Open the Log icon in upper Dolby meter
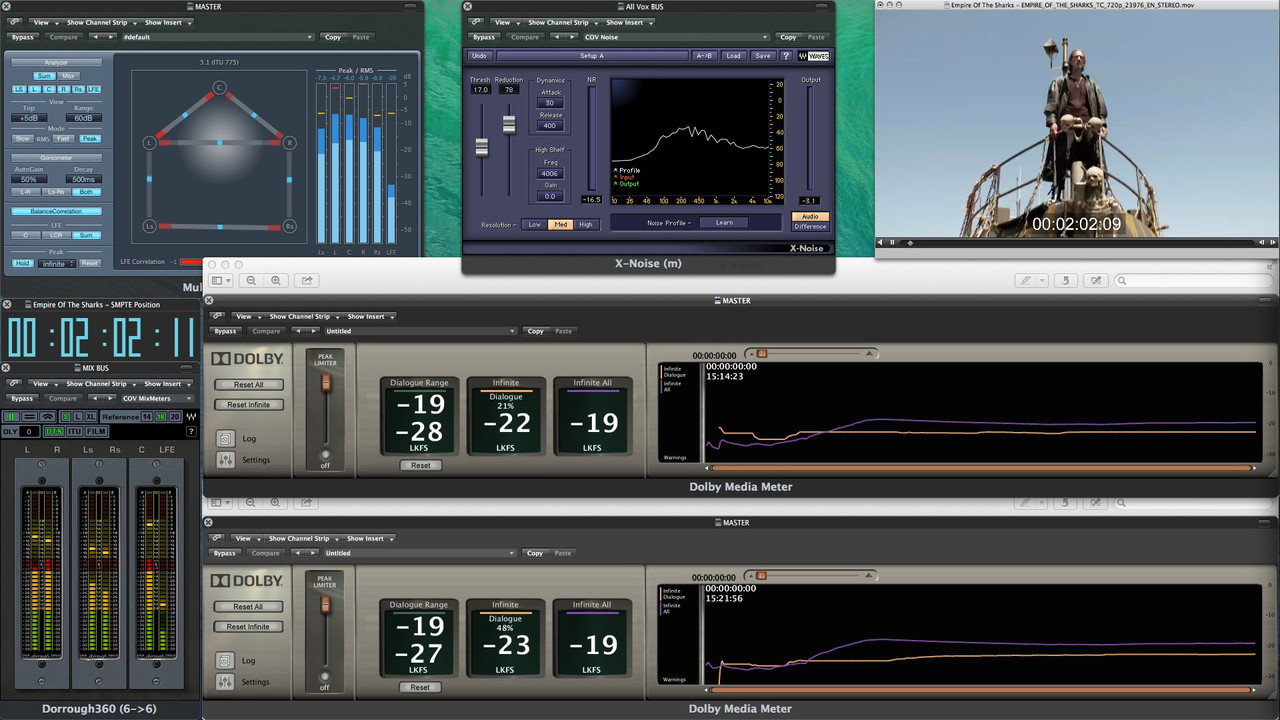 pyautogui.click(x=225, y=439)
